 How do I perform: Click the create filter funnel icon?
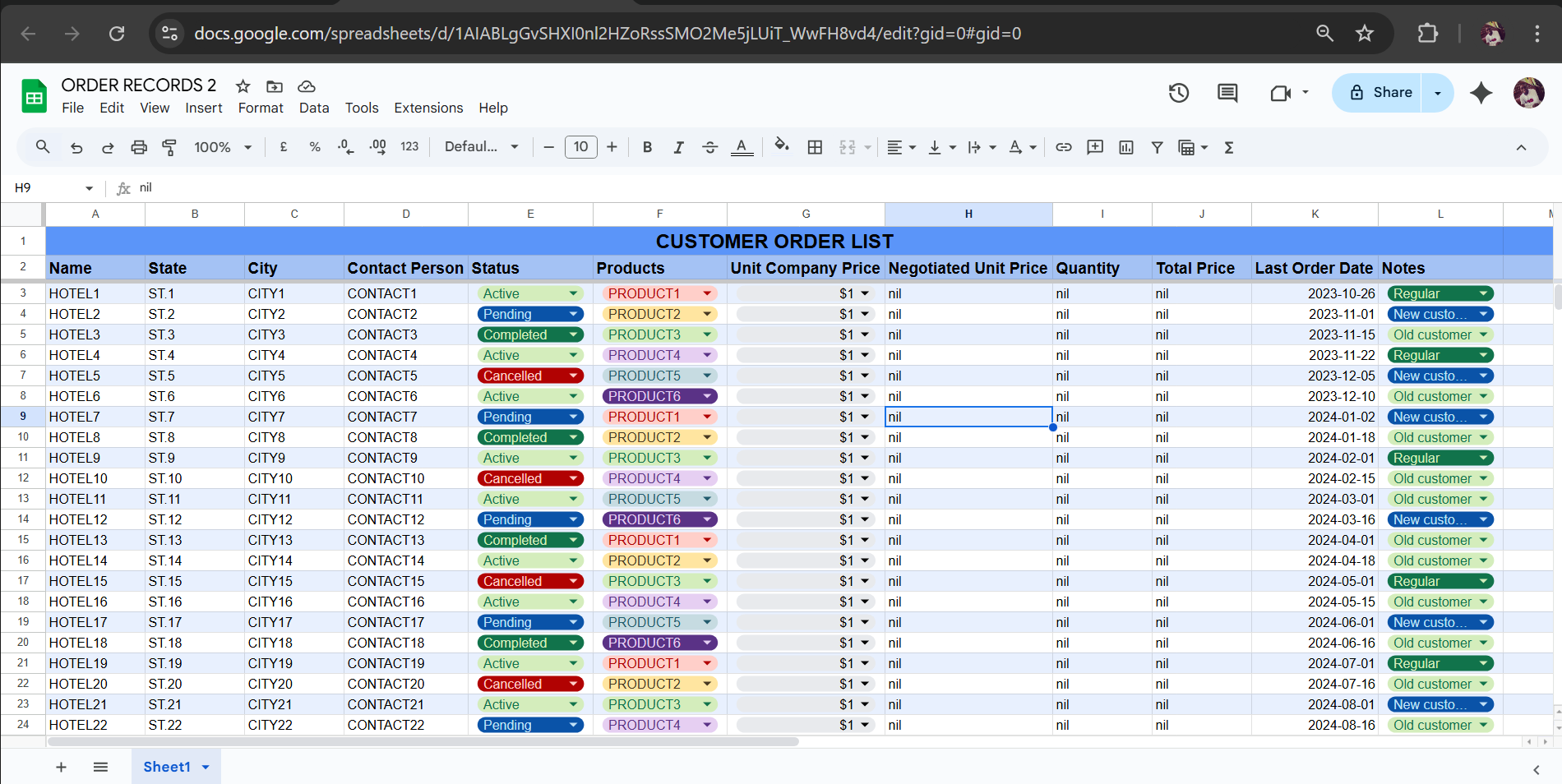coord(1157,147)
